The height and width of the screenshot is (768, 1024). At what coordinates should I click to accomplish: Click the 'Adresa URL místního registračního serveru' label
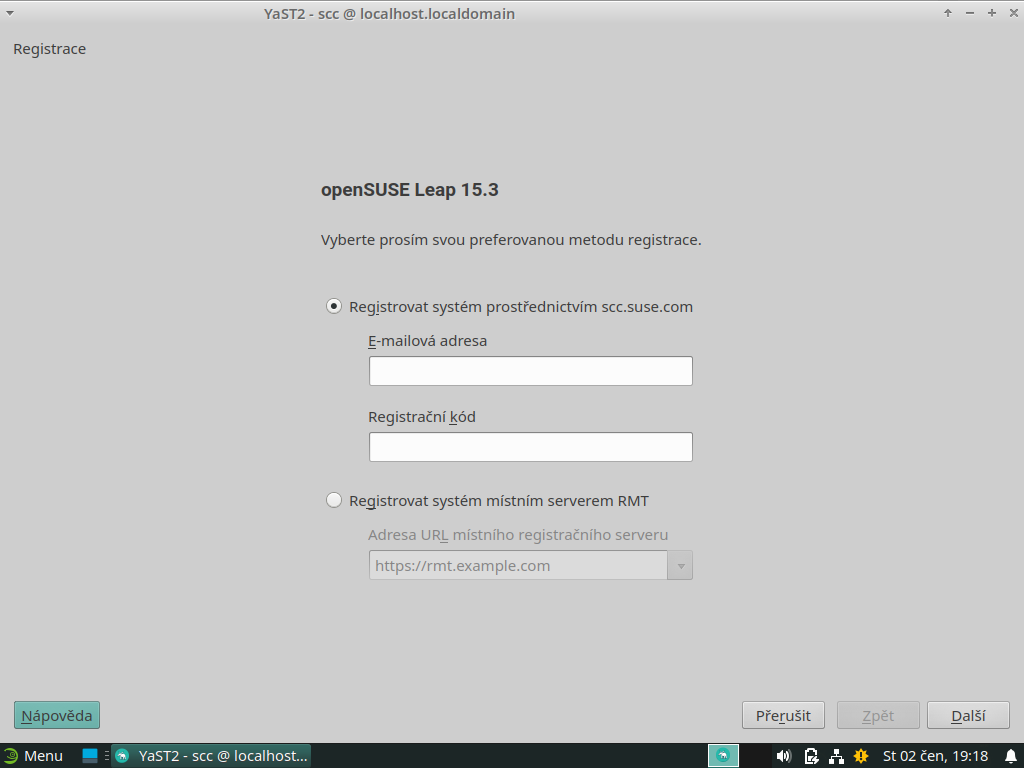(518, 535)
